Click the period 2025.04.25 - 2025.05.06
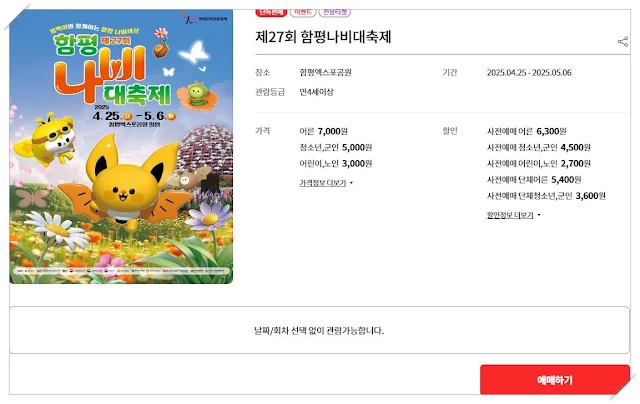Screen dimensions: 640x404 [529, 73]
